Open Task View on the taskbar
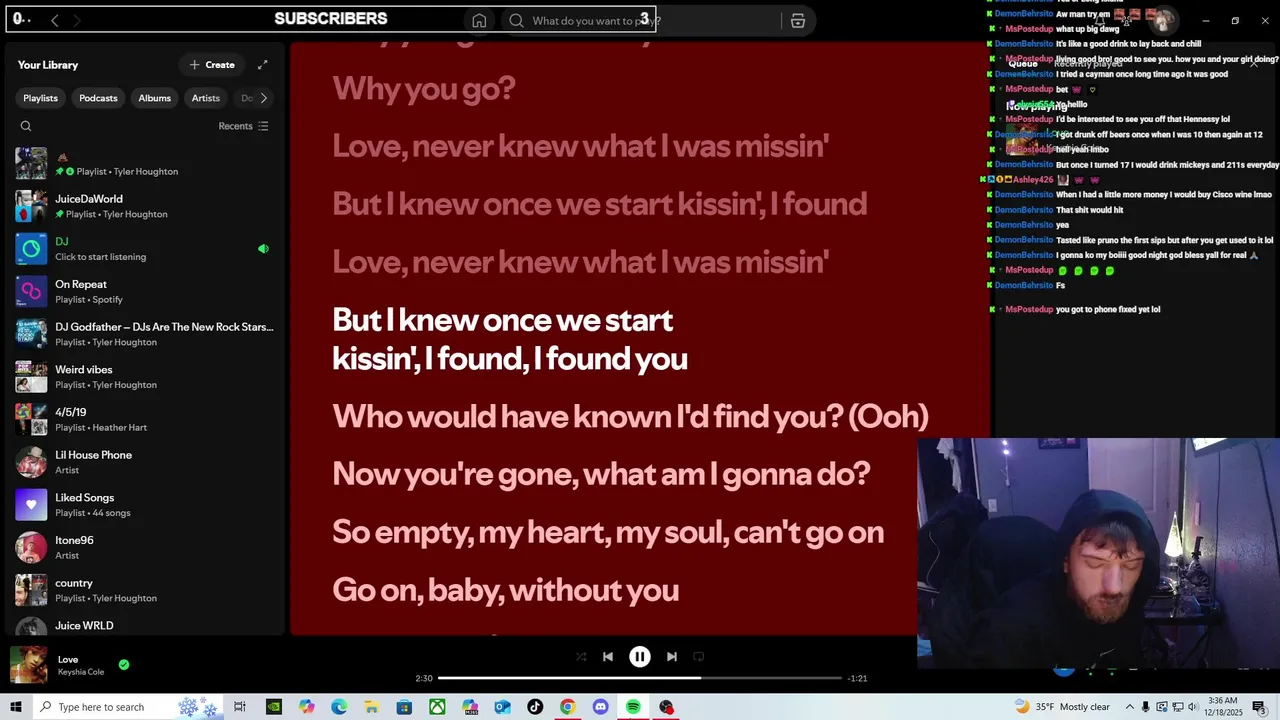1280x720 pixels. pos(240,707)
